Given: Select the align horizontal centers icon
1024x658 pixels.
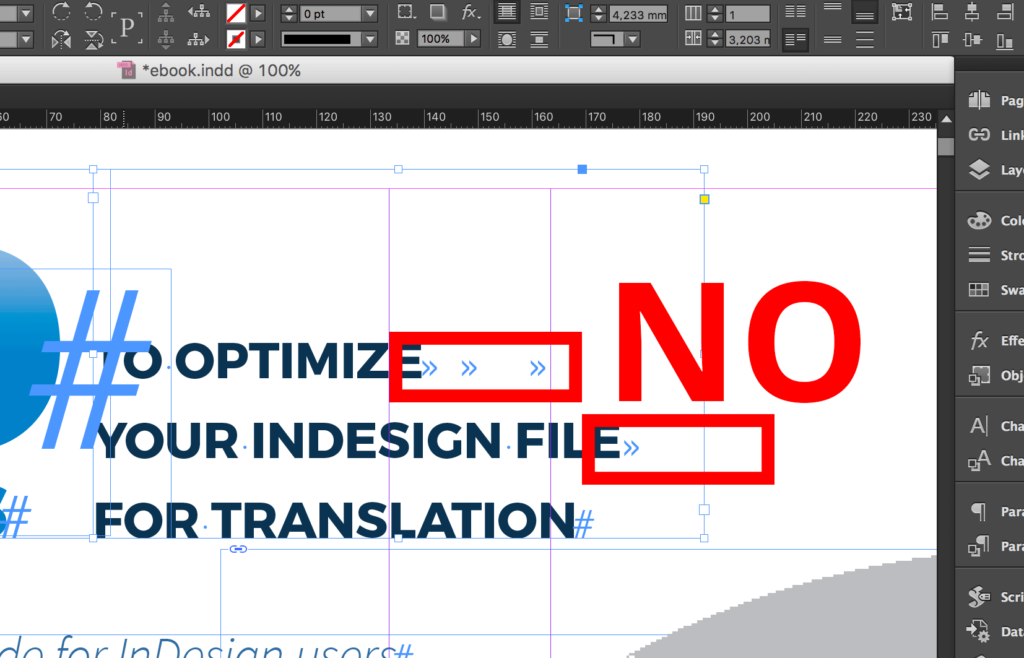Looking at the screenshot, I should [x=972, y=13].
